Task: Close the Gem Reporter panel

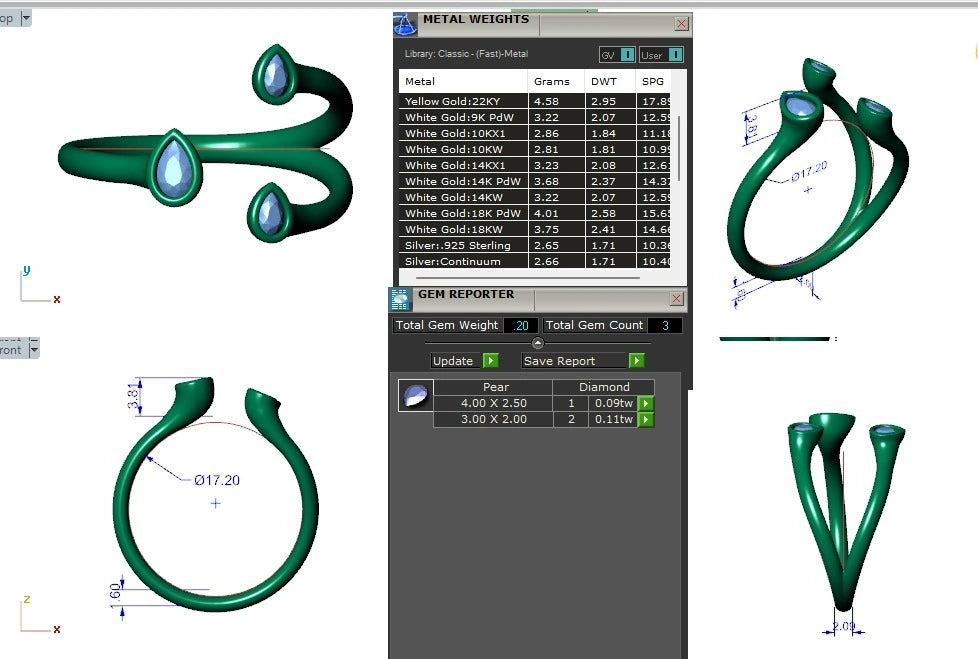Action: [x=676, y=299]
